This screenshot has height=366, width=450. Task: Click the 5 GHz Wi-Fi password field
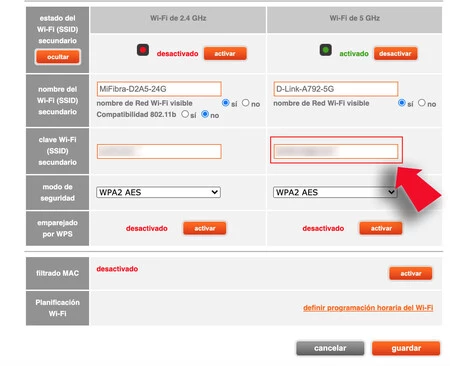pyautogui.click(x=336, y=151)
